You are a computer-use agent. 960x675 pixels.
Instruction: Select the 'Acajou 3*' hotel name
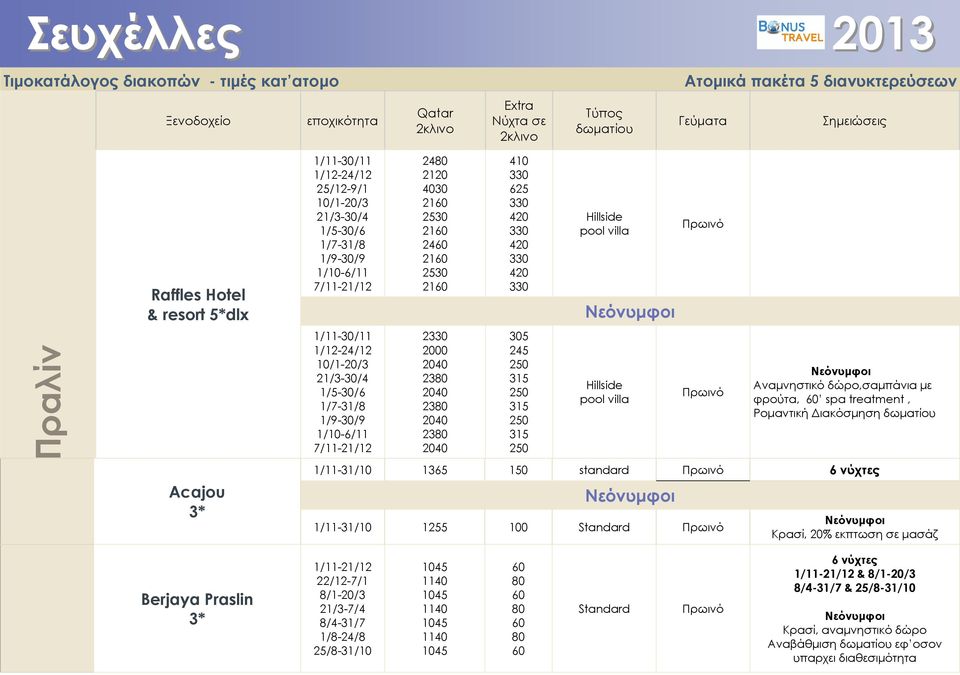197,501
